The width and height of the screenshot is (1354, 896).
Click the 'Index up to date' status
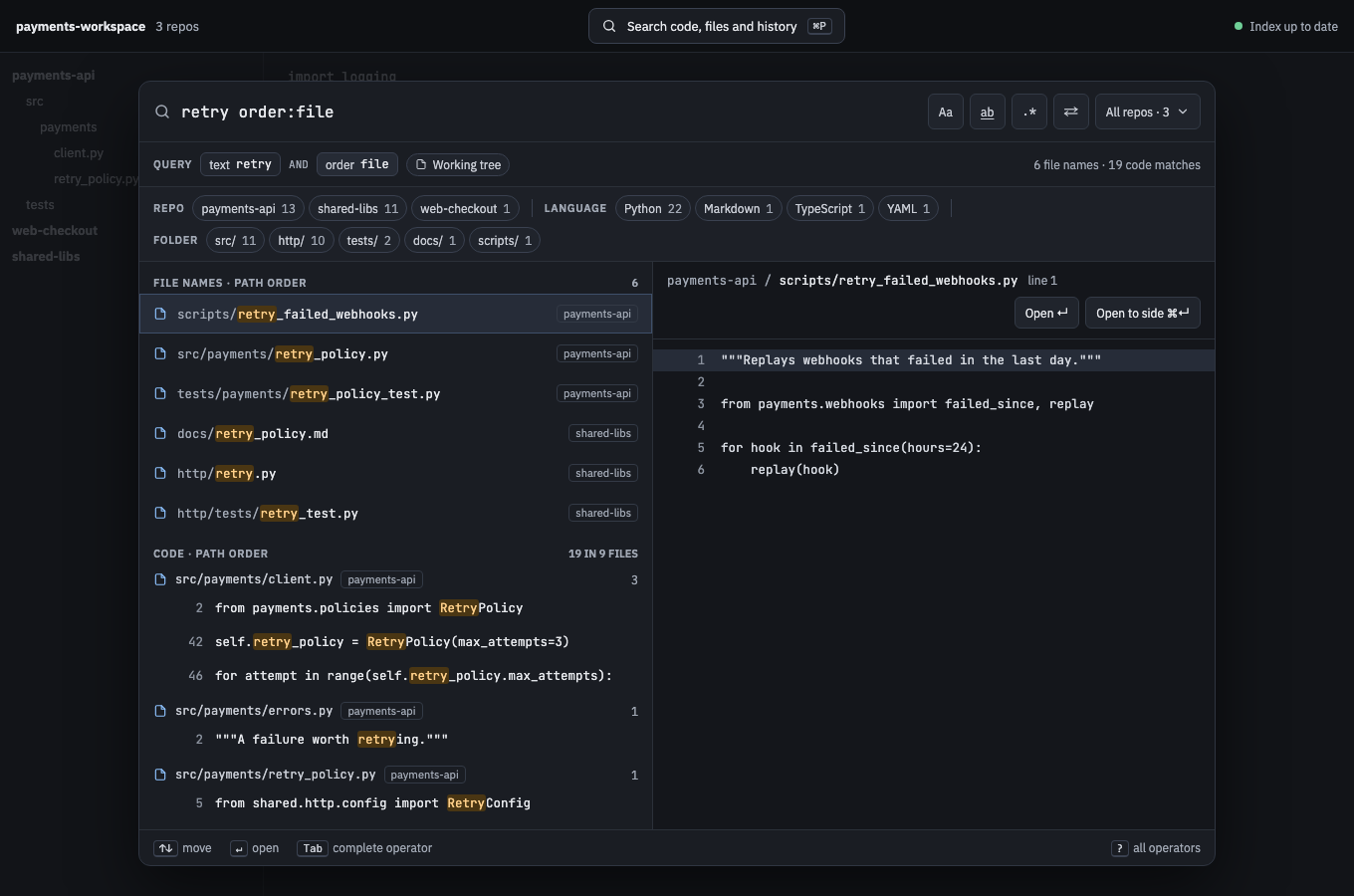pyautogui.click(x=1286, y=27)
